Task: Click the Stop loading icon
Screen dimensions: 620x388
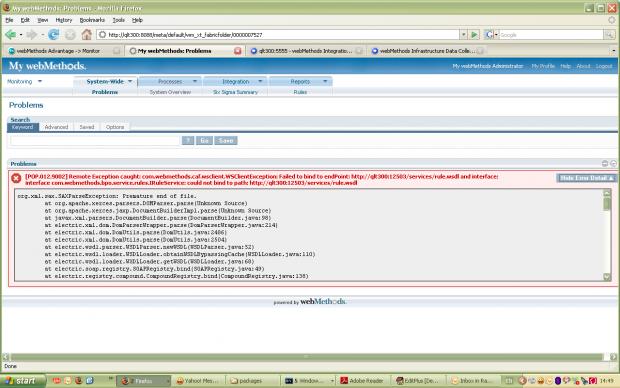Action: [70, 35]
